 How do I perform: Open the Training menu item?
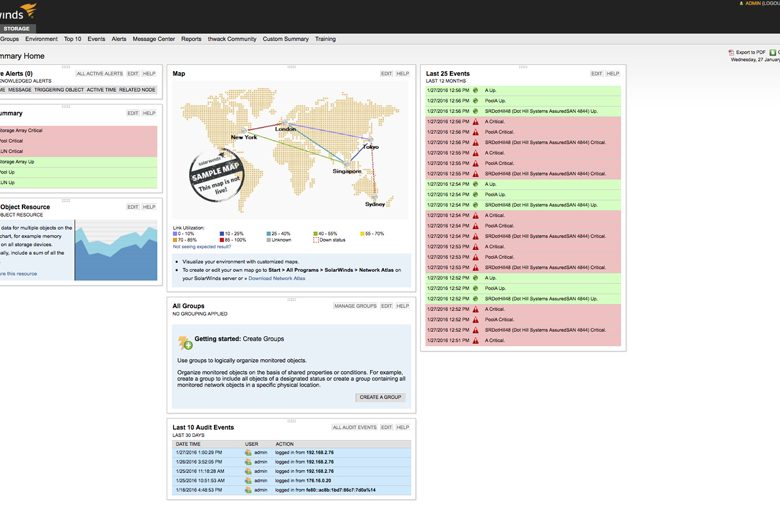(325, 39)
